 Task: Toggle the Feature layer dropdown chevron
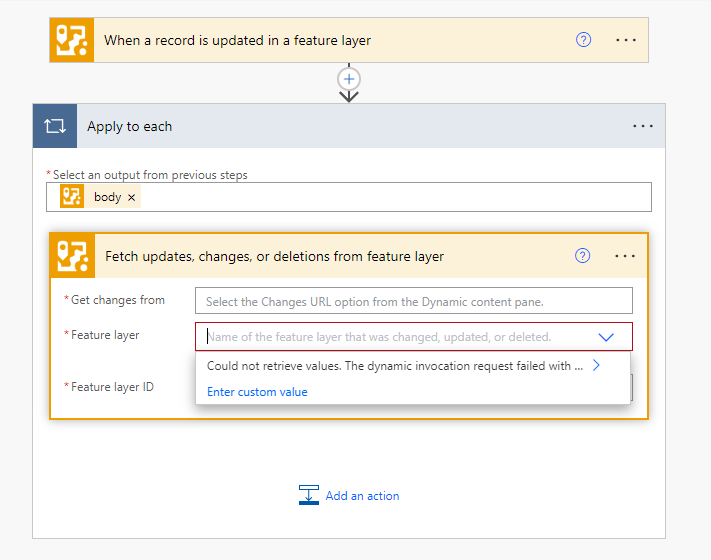tap(606, 337)
